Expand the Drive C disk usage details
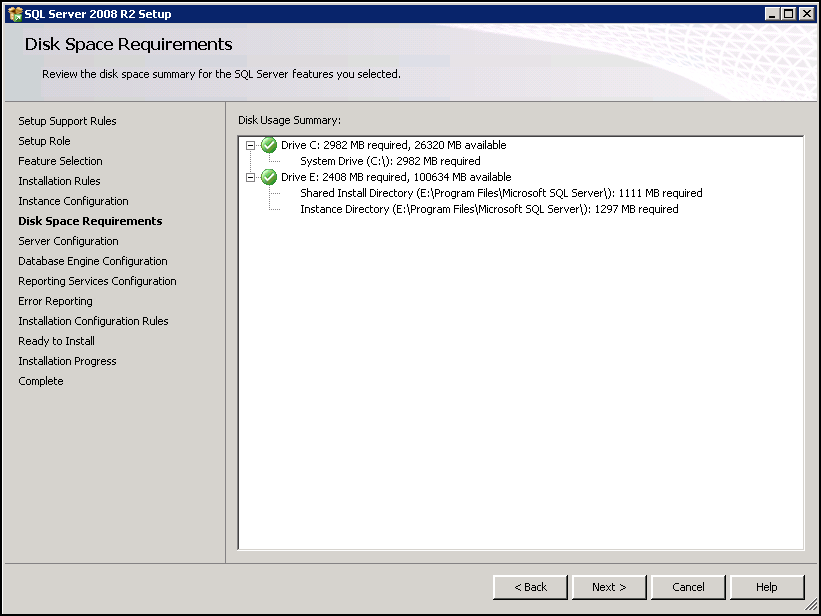821x616 pixels. pos(248,145)
